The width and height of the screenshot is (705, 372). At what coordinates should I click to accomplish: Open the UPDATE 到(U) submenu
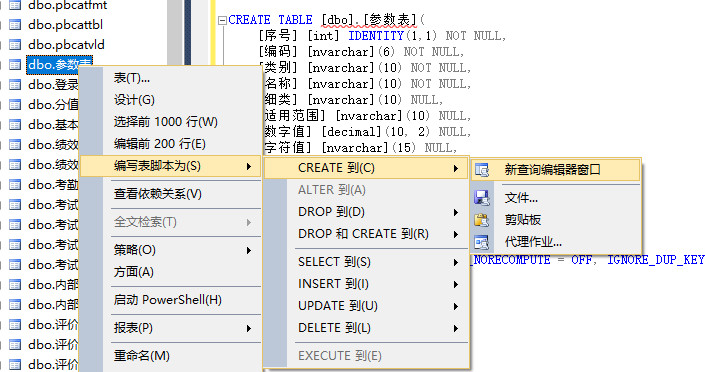[x=366, y=306]
